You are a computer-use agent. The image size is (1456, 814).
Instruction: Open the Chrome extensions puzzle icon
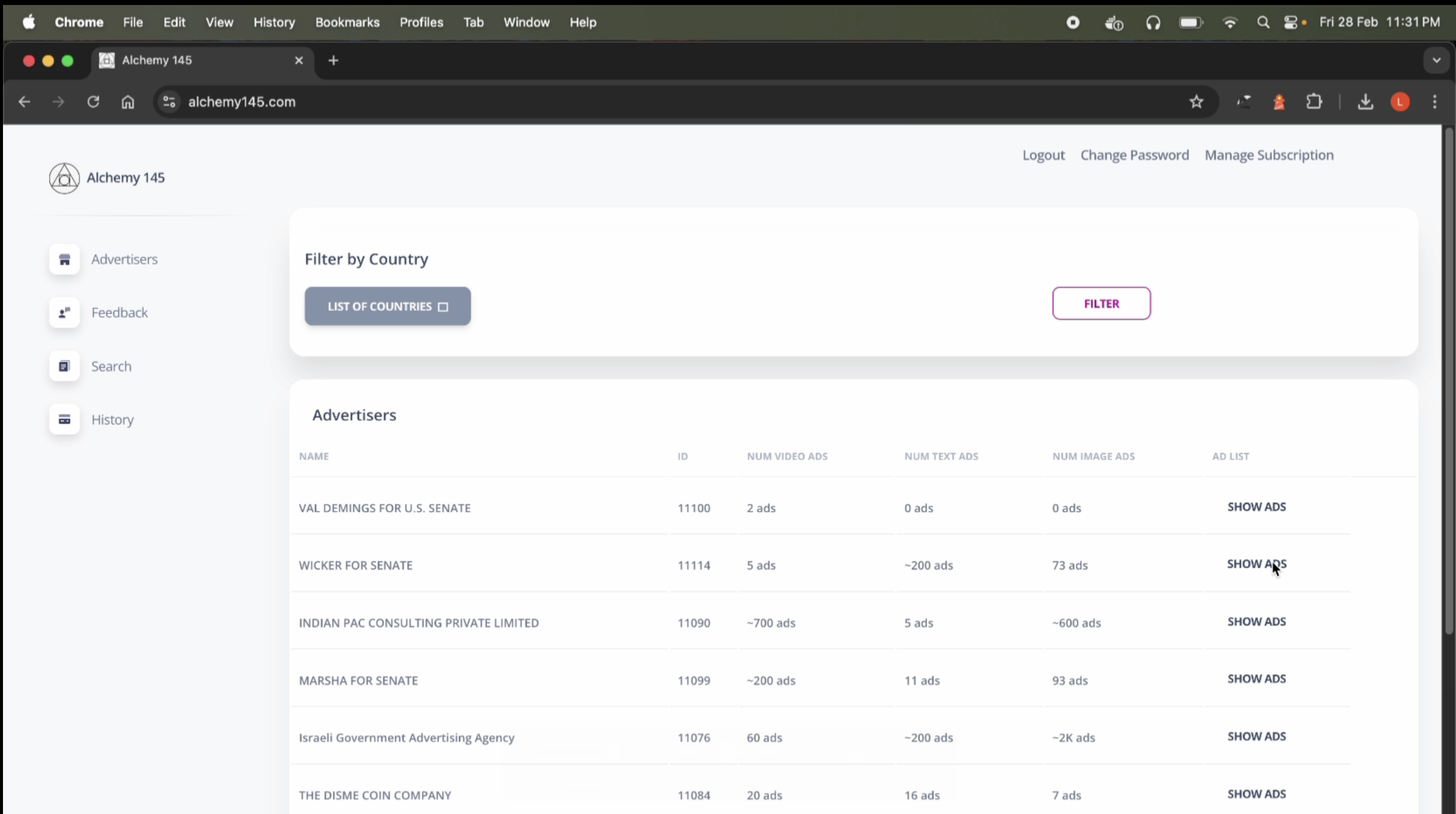[1314, 102]
